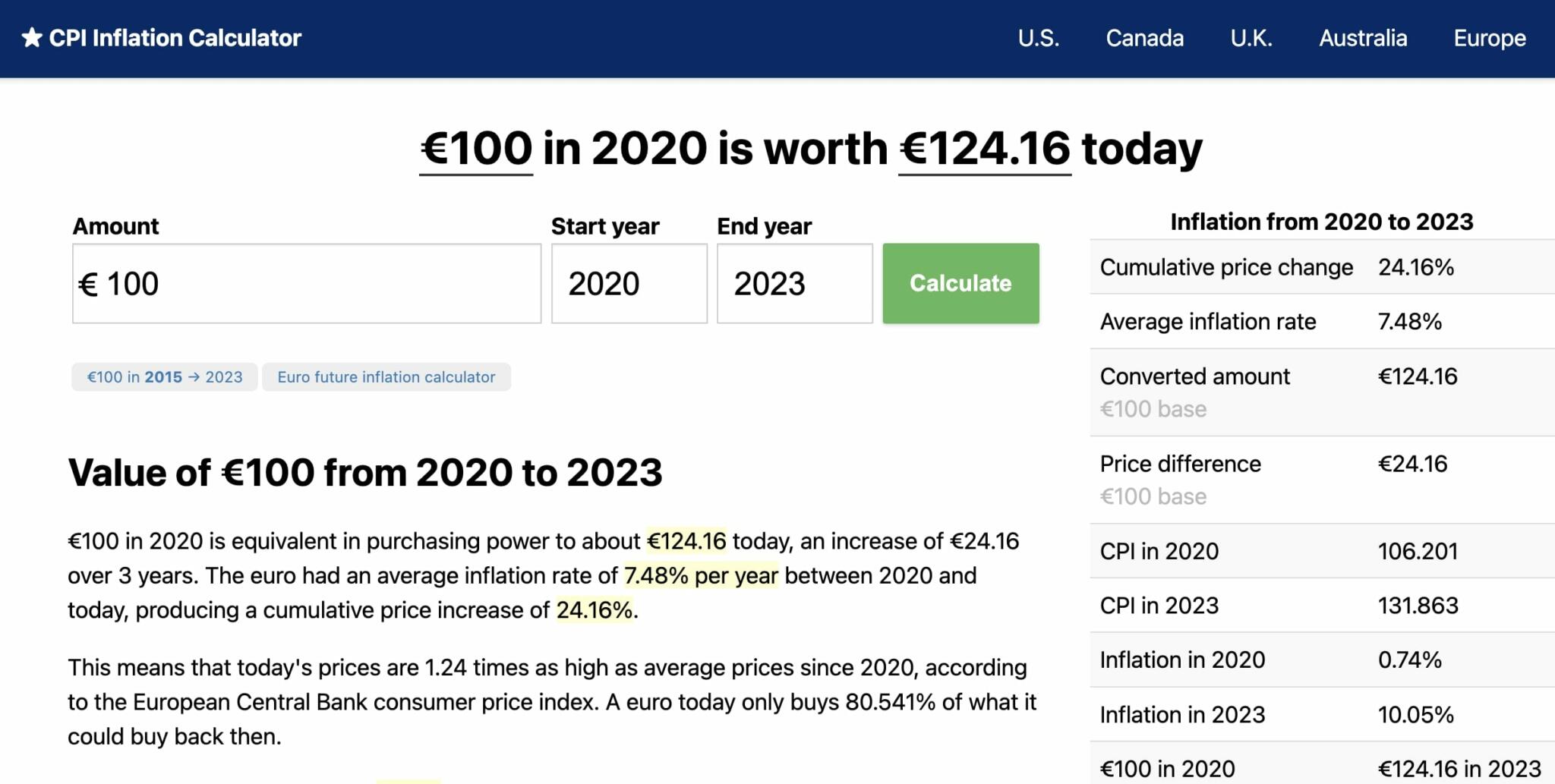The width and height of the screenshot is (1555, 784).
Task: Click the star icon in the header
Action: 33,37
